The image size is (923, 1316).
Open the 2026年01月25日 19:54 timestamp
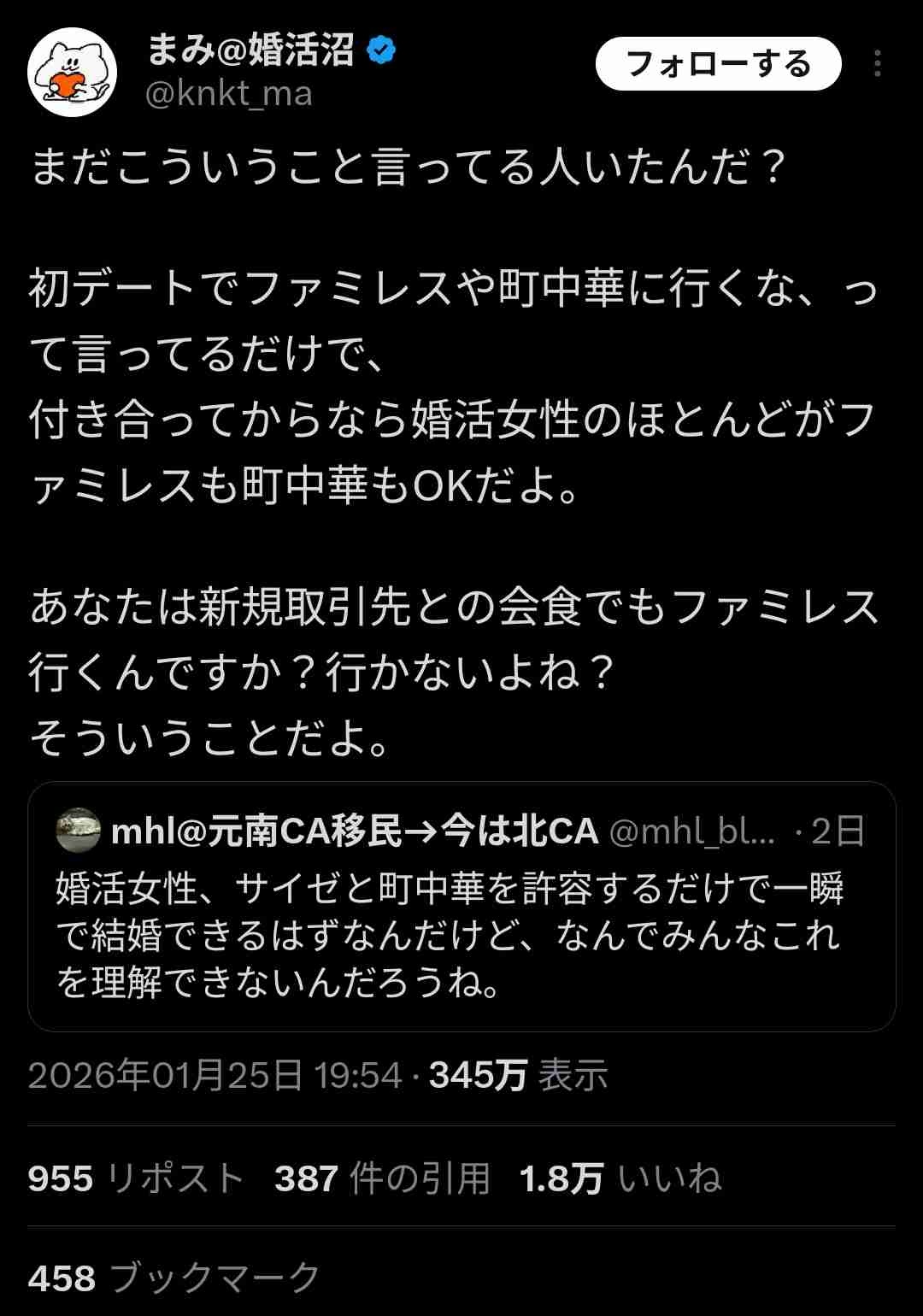215,1074
